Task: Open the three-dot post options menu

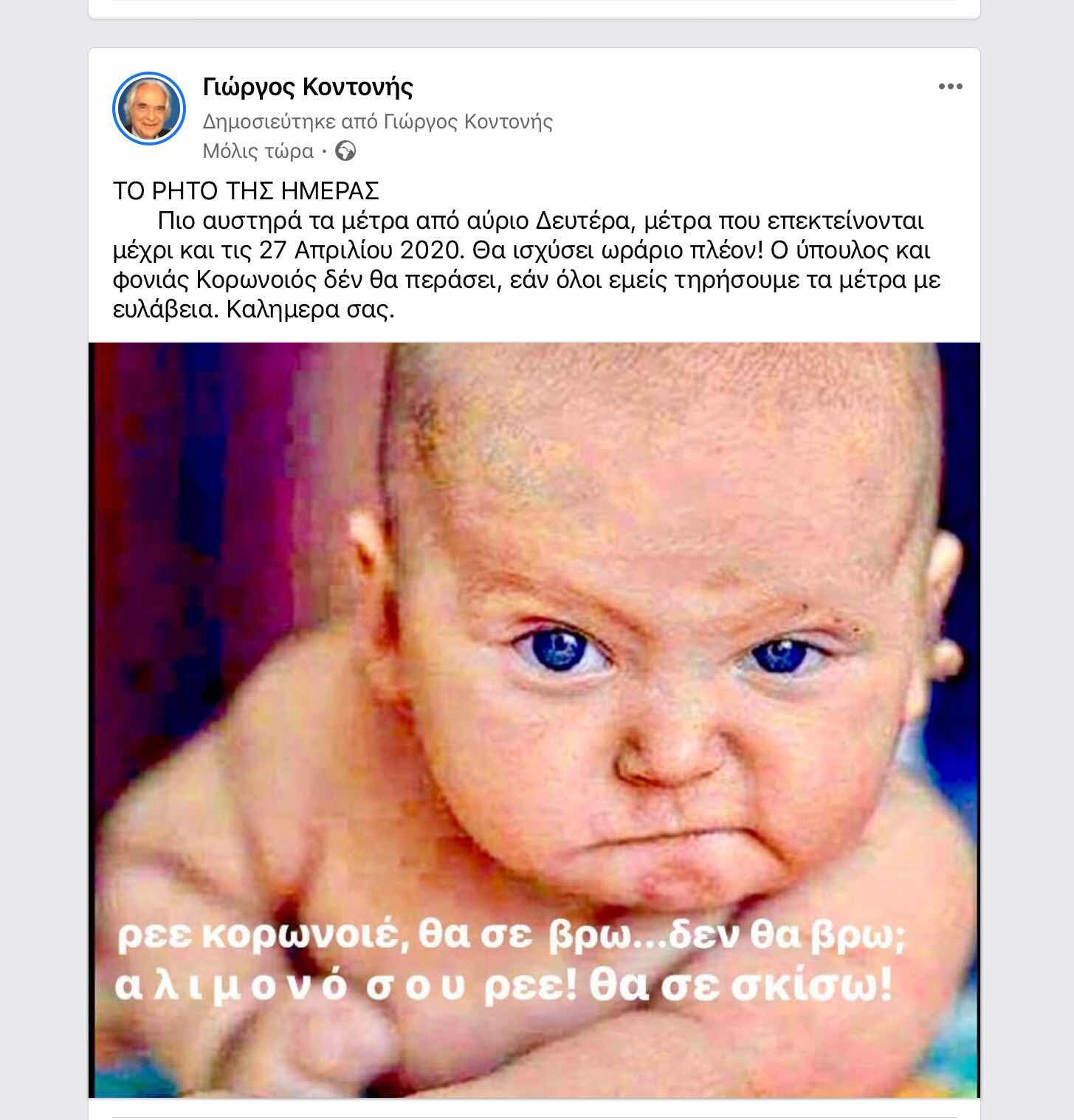Action: point(950,87)
